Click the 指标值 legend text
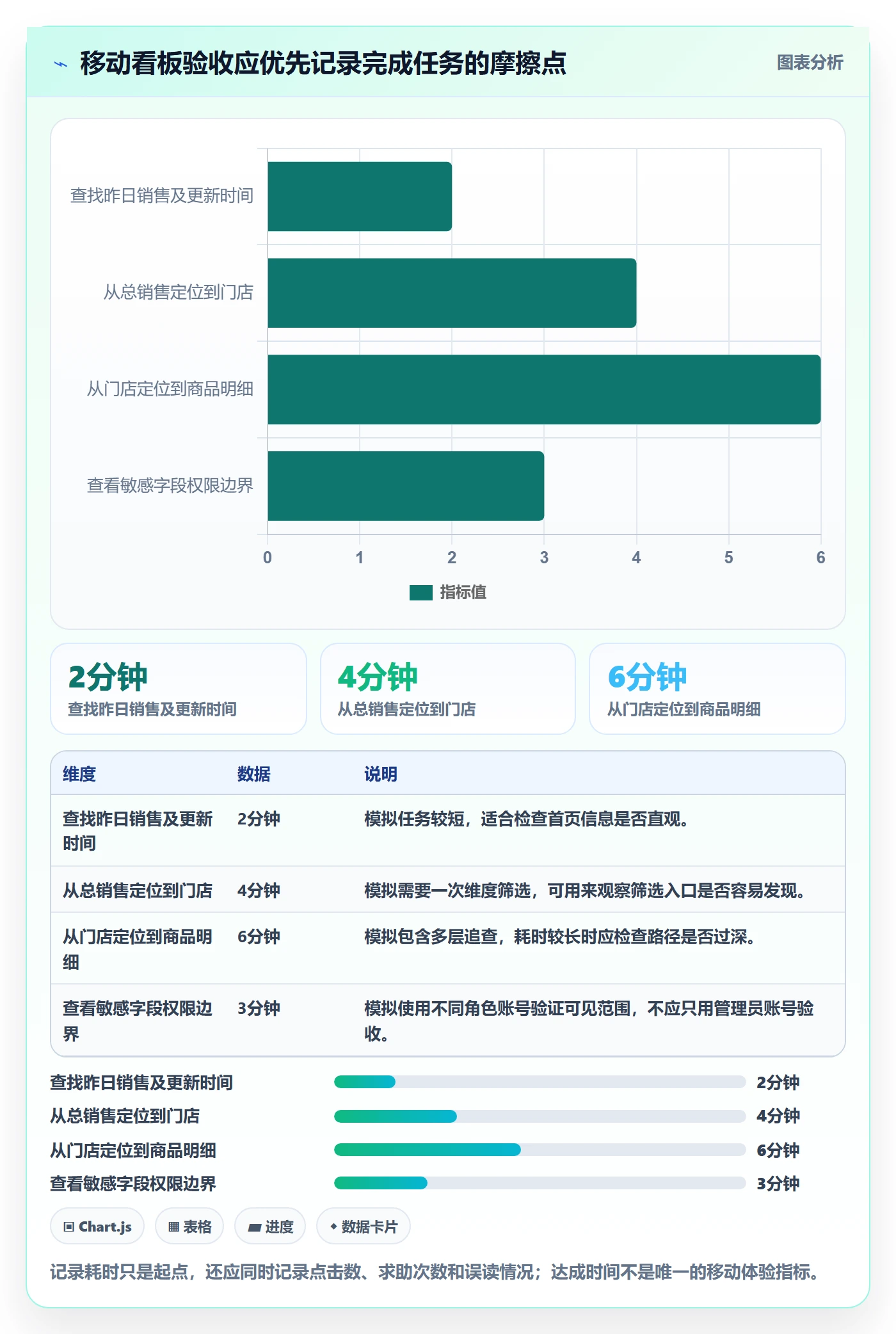 coord(463,593)
